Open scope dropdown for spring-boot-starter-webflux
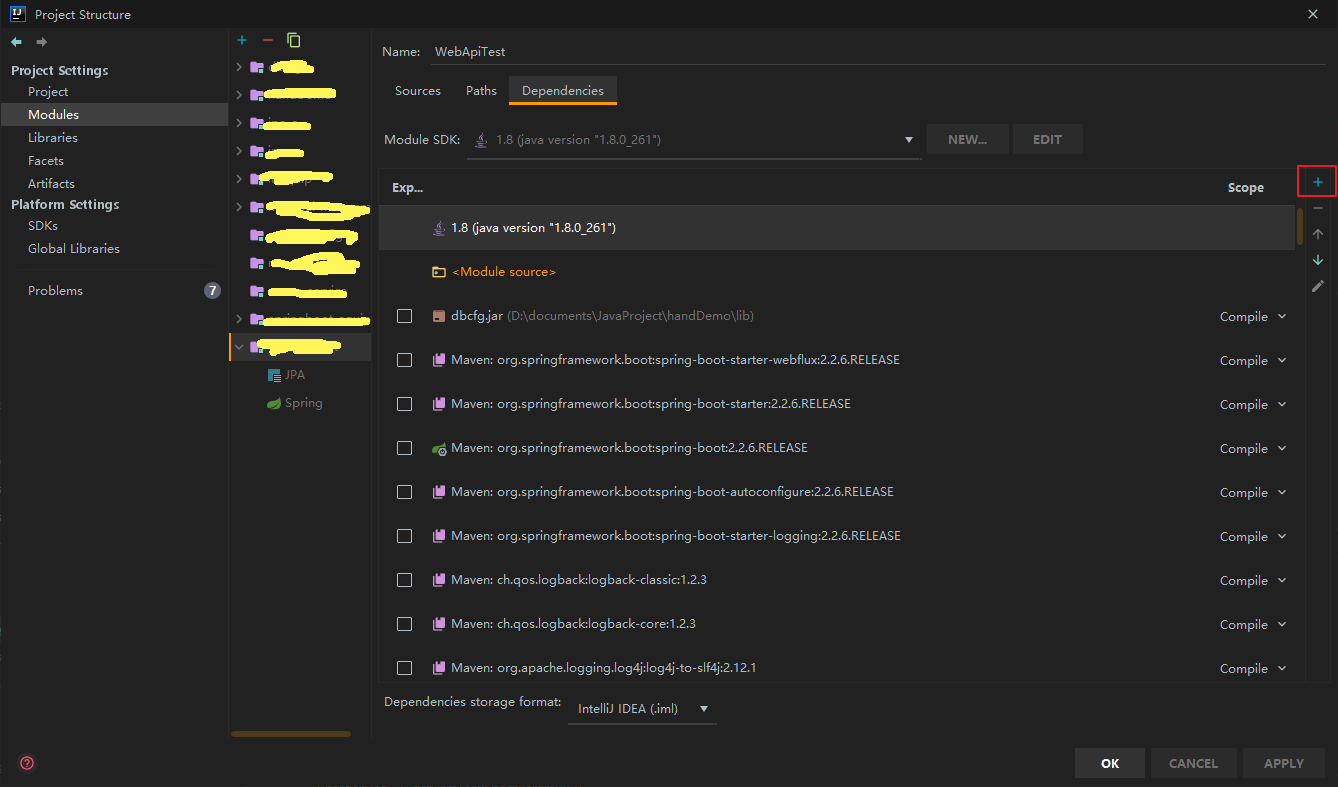 coord(1253,361)
